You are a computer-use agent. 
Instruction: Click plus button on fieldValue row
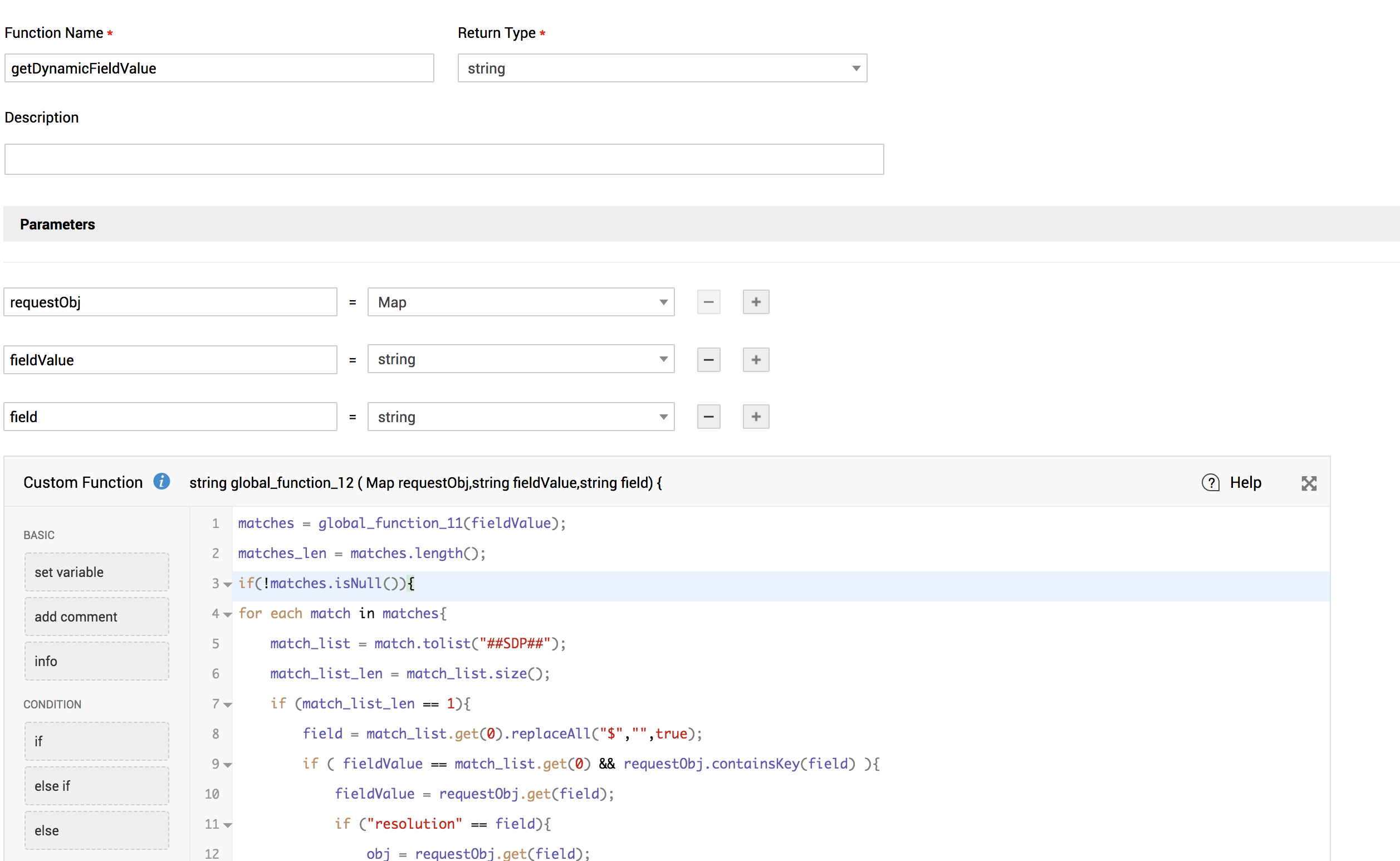coord(756,360)
